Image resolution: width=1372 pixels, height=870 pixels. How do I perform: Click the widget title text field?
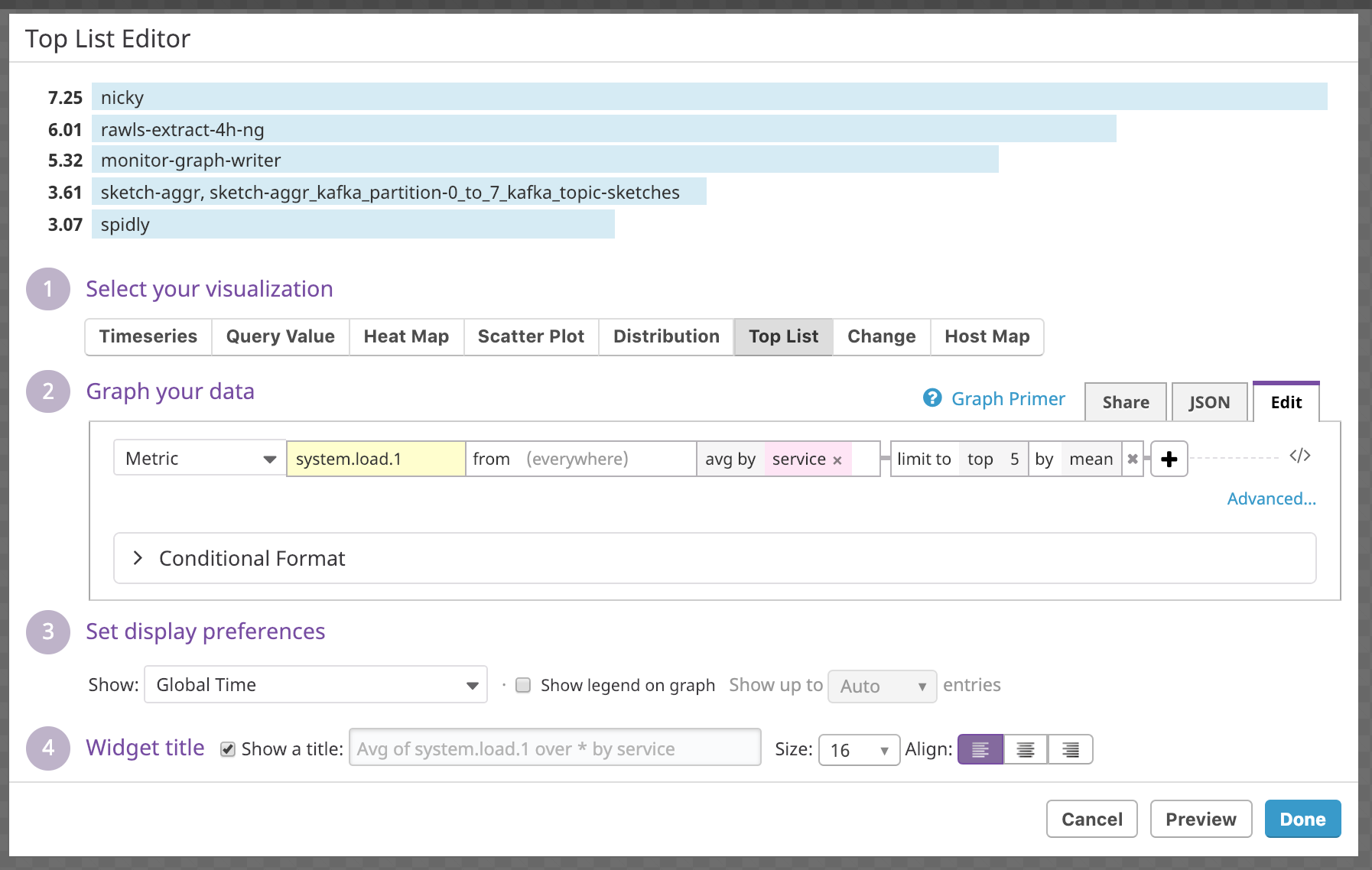point(554,749)
